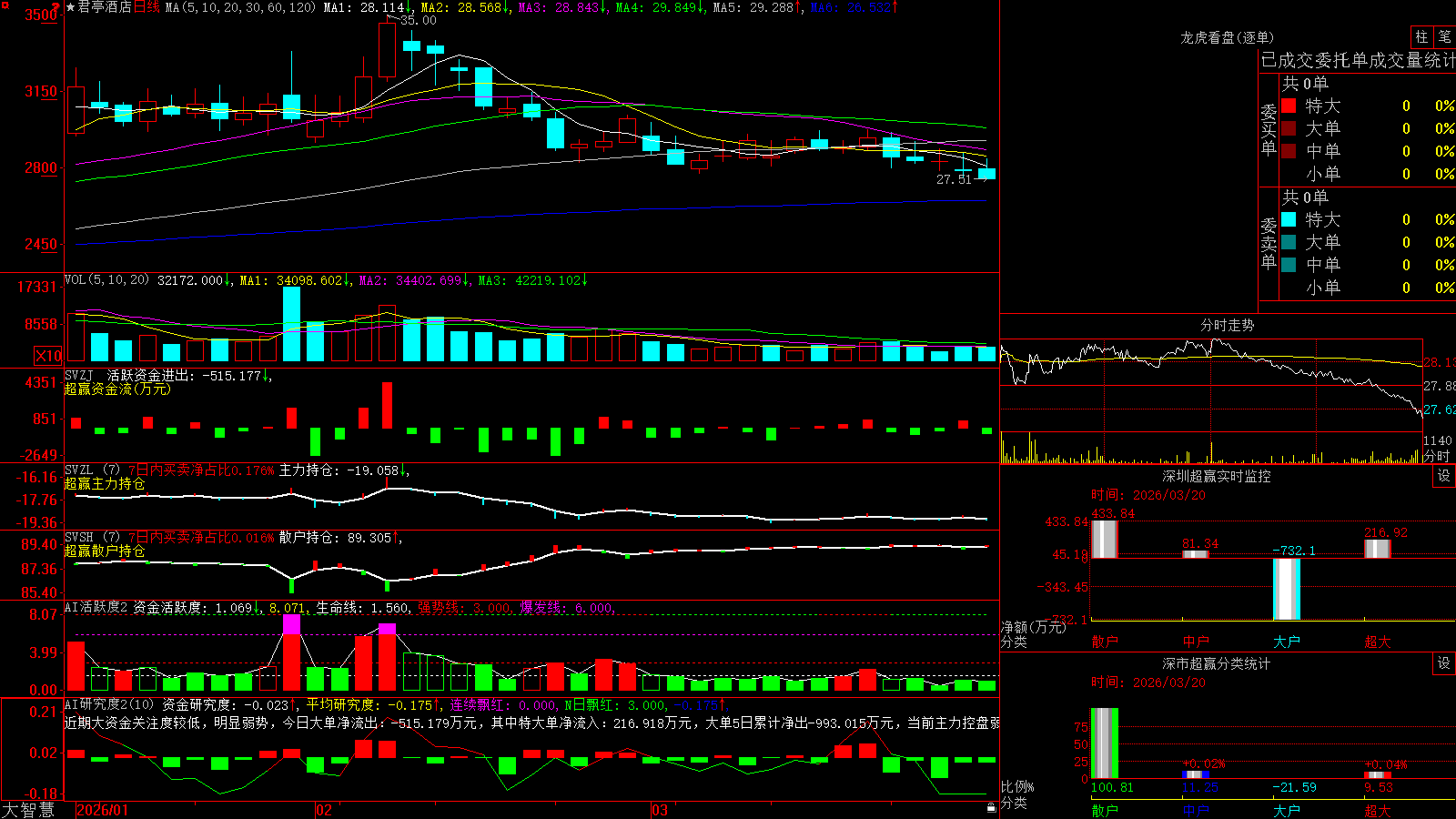The height and width of the screenshot is (819, 1456).
Task: Click the 日线 period label
Action: coord(147,7)
